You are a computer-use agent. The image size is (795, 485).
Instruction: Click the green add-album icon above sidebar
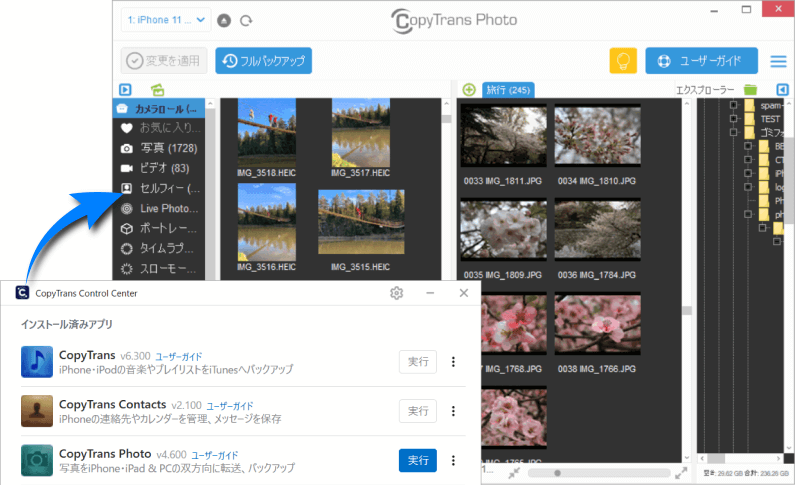point(158,90)
